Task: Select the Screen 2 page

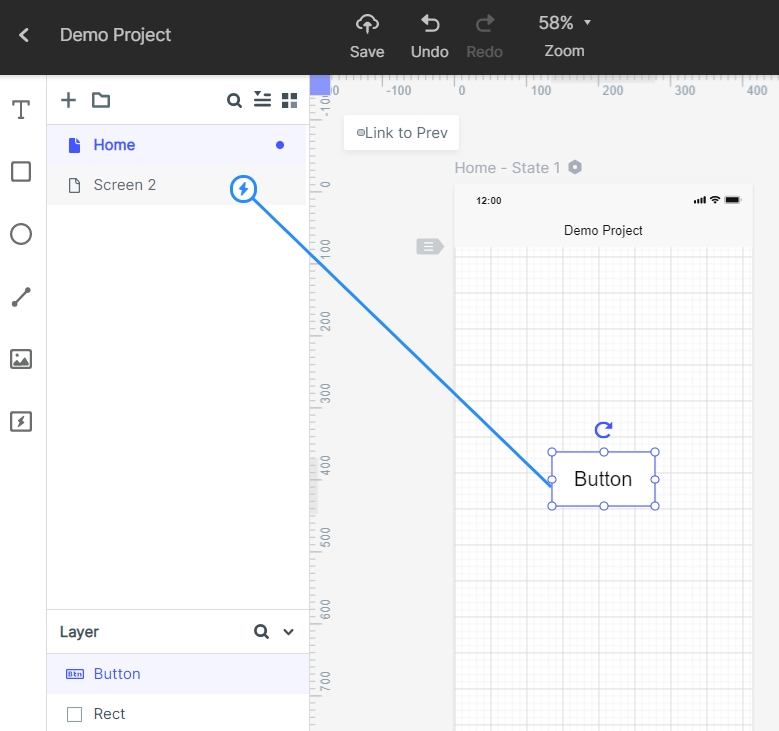Action: point(125,185)
